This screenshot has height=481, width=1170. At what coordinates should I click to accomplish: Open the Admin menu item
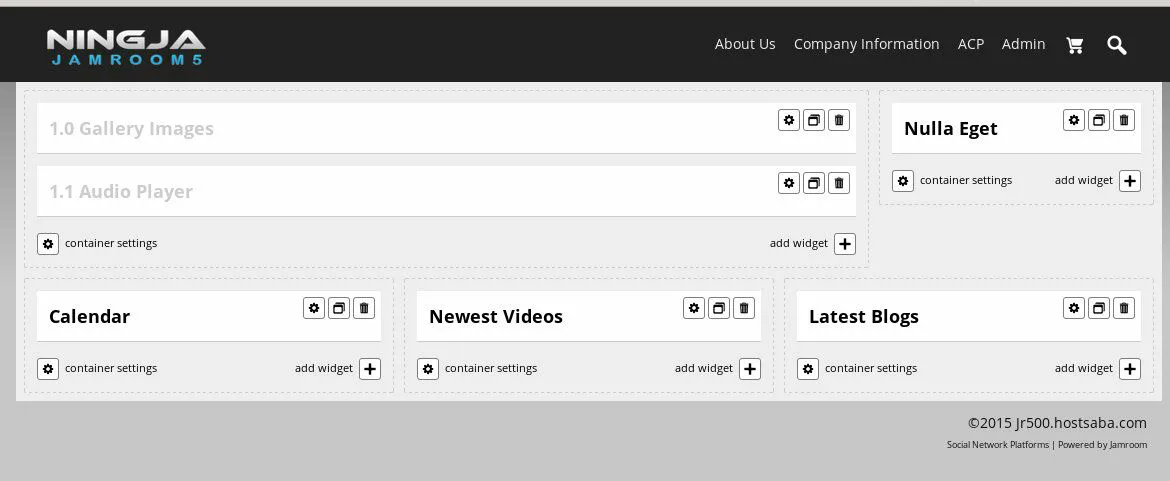[1023, 44]
